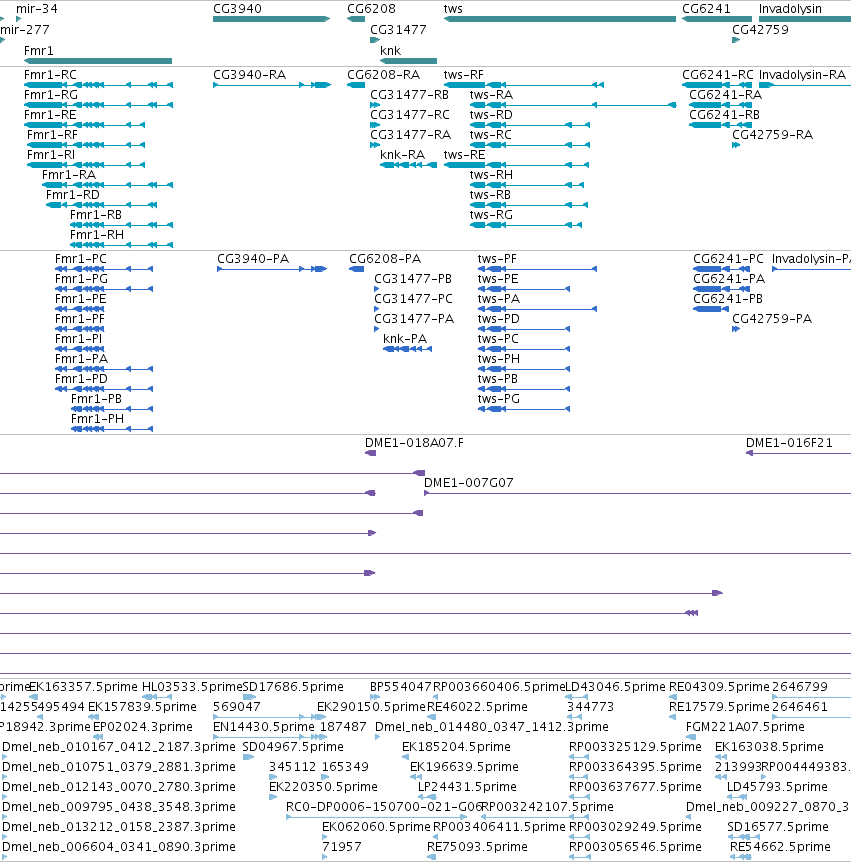Click the mir-34 gene label
This screenshot has height=862, width=851.
click(37, 9)
